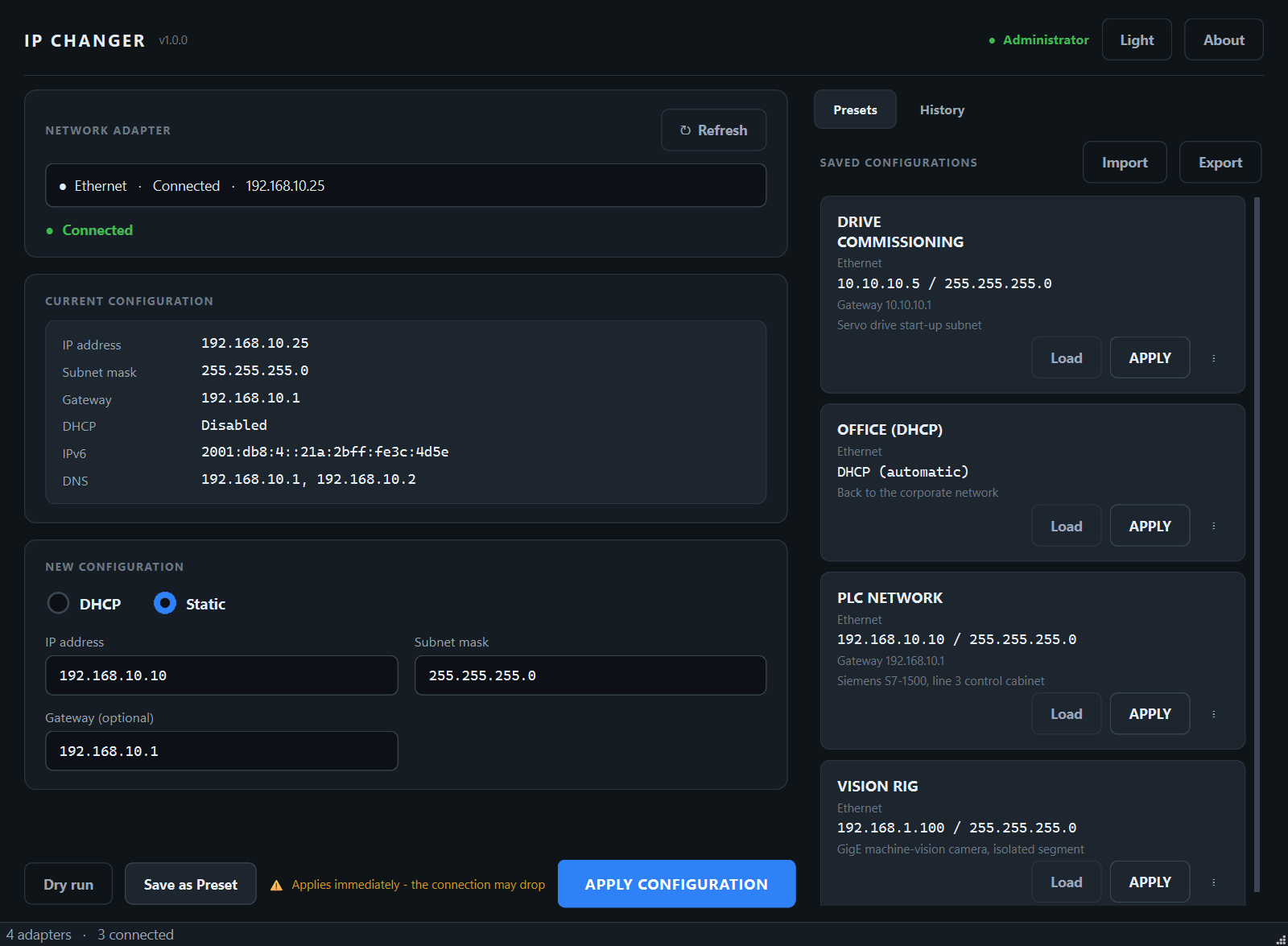1288x946 pixels.
Task: Click the '3 connected' status bar entry
Action: point(135,935)
